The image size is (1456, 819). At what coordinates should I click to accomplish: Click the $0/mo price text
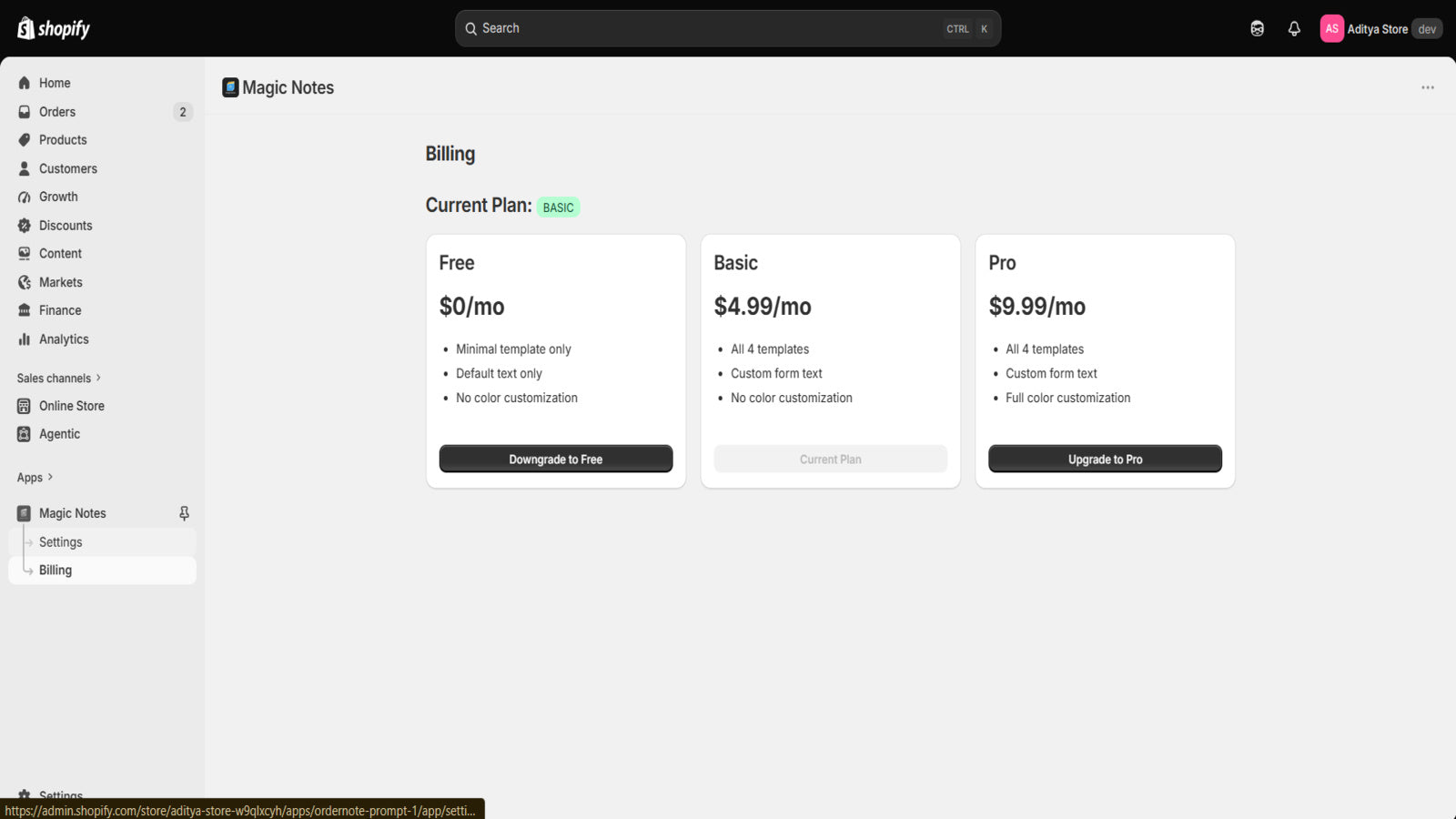pyautogui.click(x=471, y=307)
